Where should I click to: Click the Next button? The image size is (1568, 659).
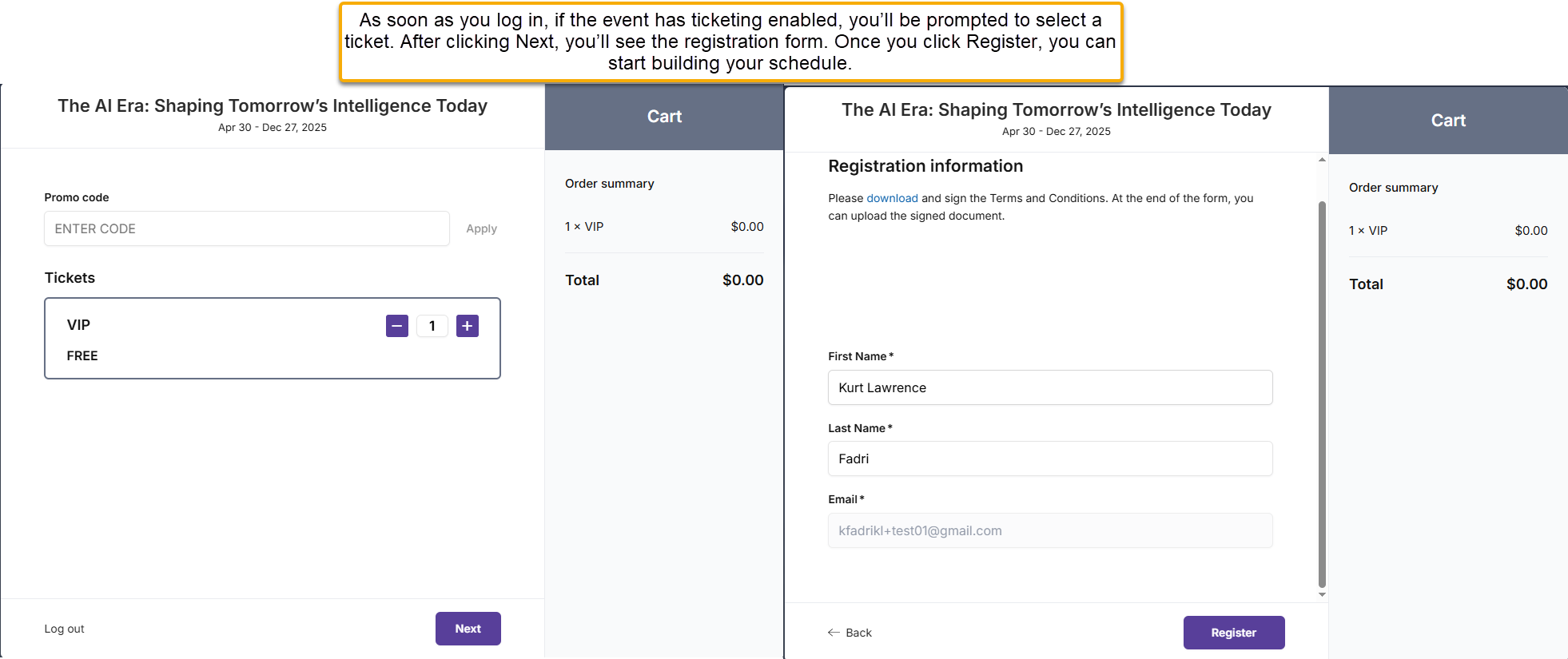pos(468,629)
